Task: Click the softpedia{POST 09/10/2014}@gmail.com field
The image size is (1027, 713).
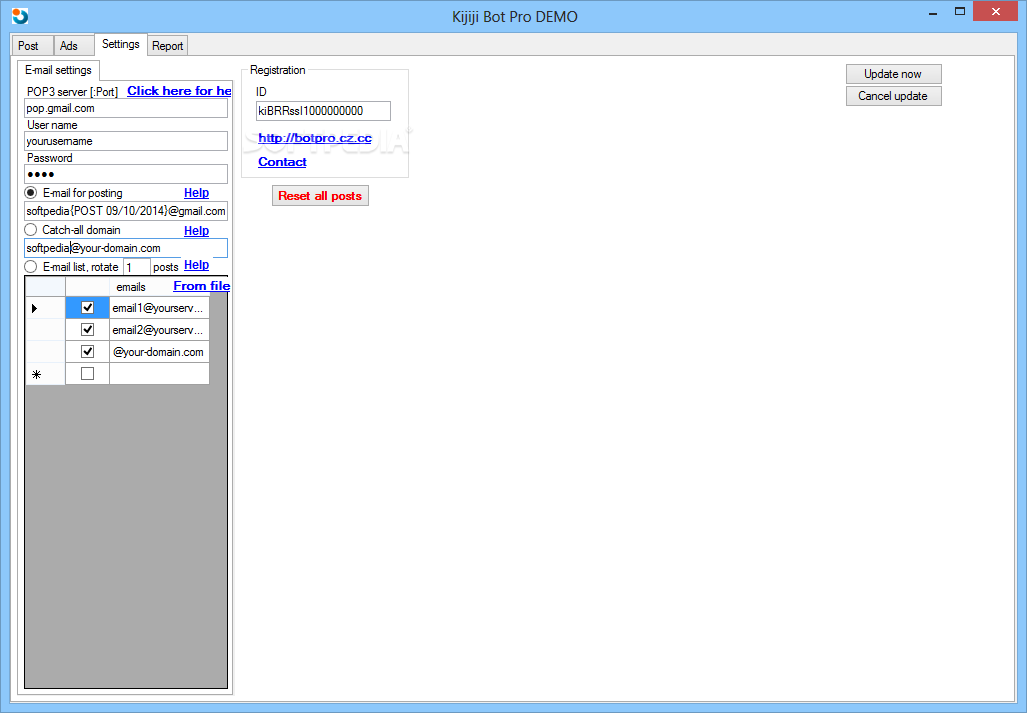Action: (126, 211)
